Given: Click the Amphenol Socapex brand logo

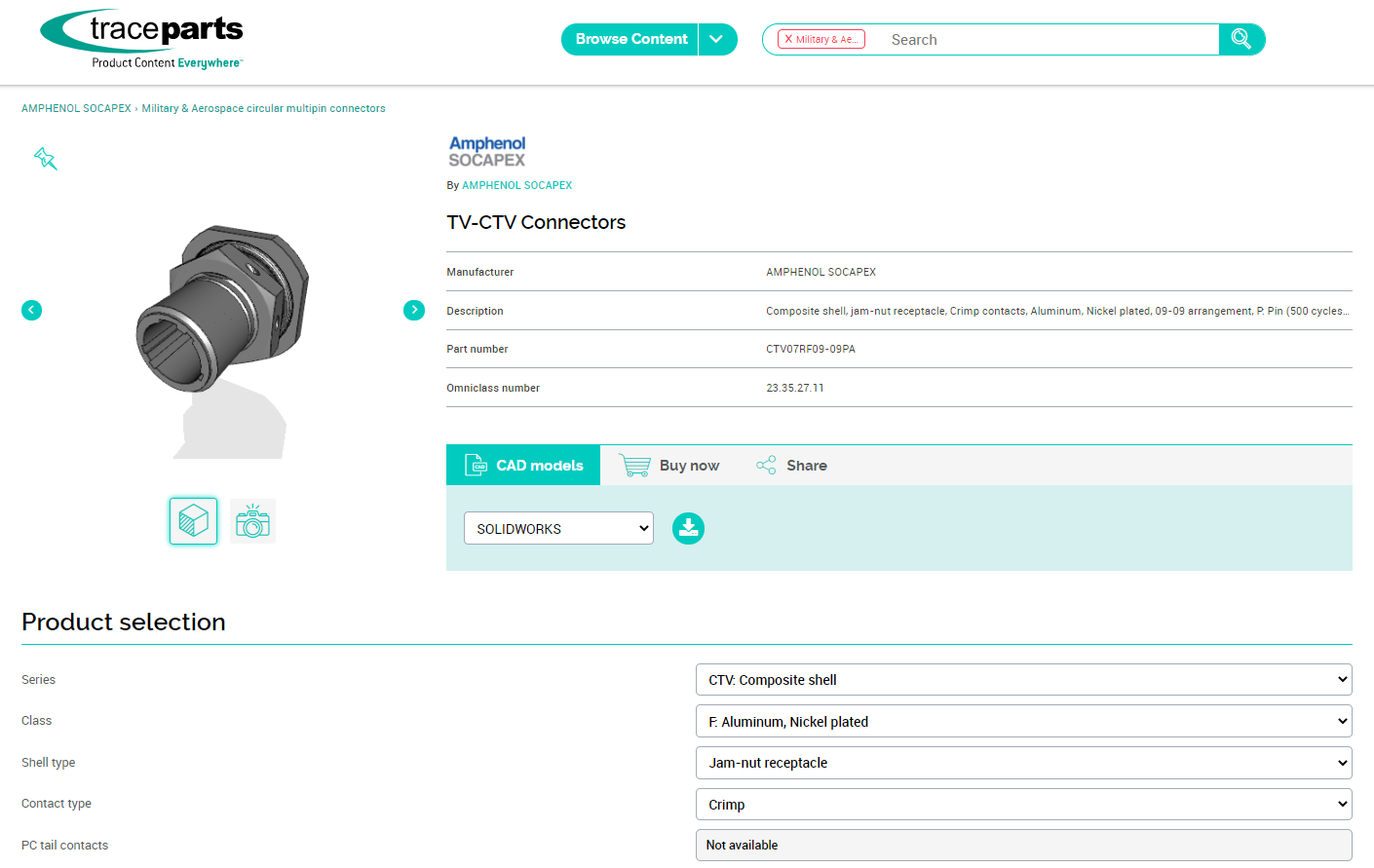Looking at the screenshot, I should 487,152.
